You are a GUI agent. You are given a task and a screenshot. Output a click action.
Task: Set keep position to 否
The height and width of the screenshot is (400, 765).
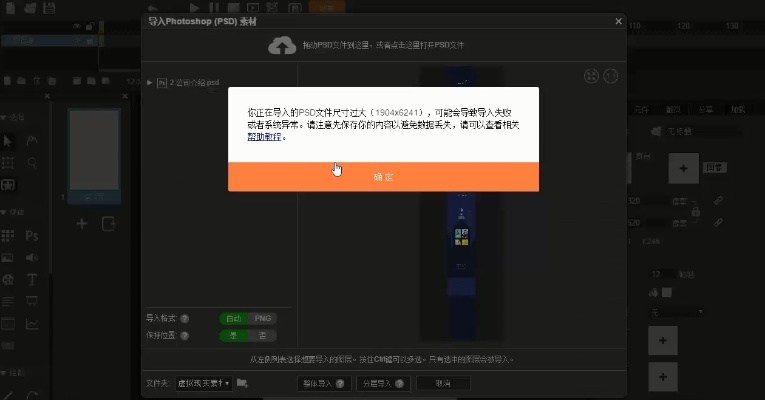(260, 334)
